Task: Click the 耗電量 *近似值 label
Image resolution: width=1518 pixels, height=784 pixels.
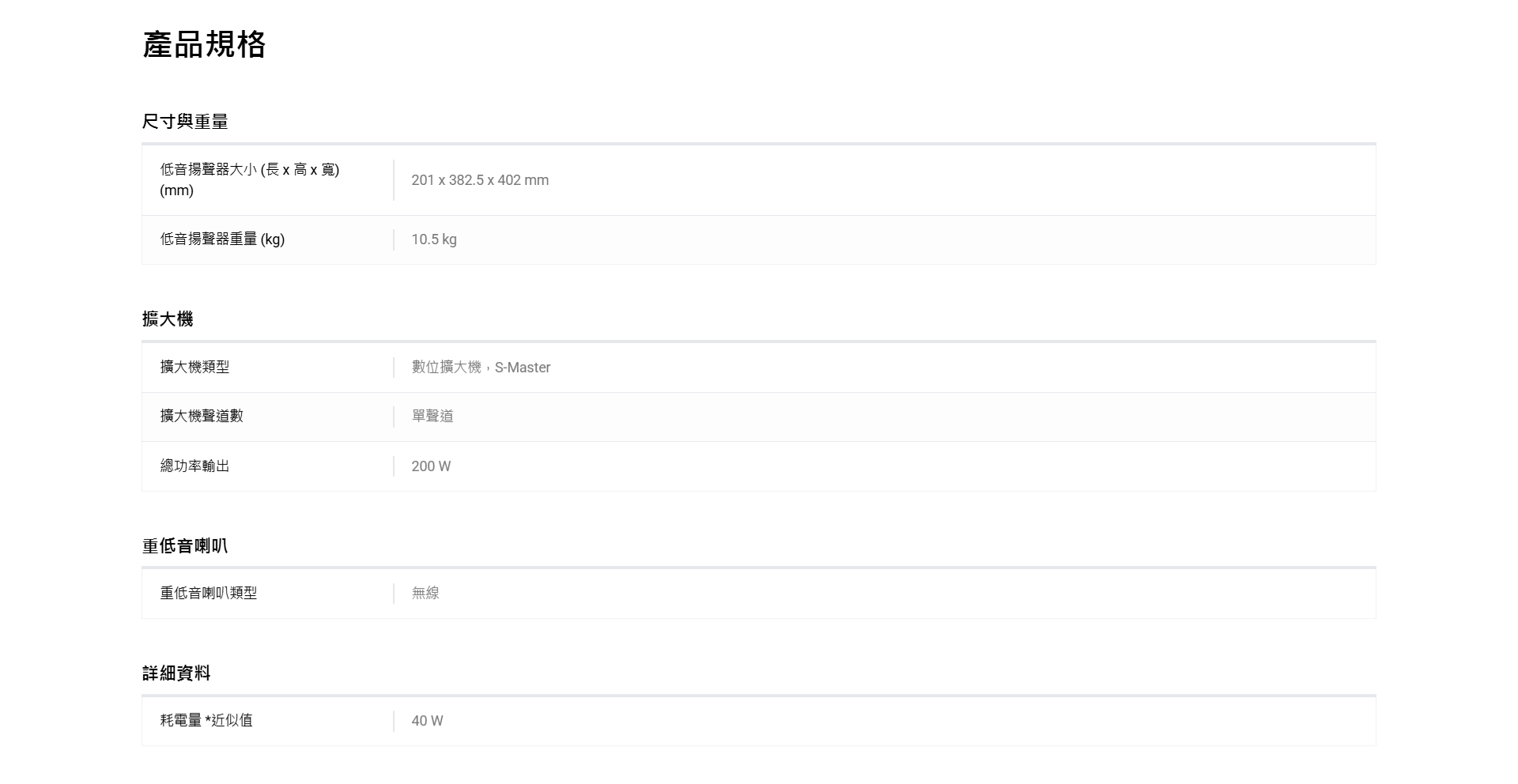Action: tap(206, 720)
